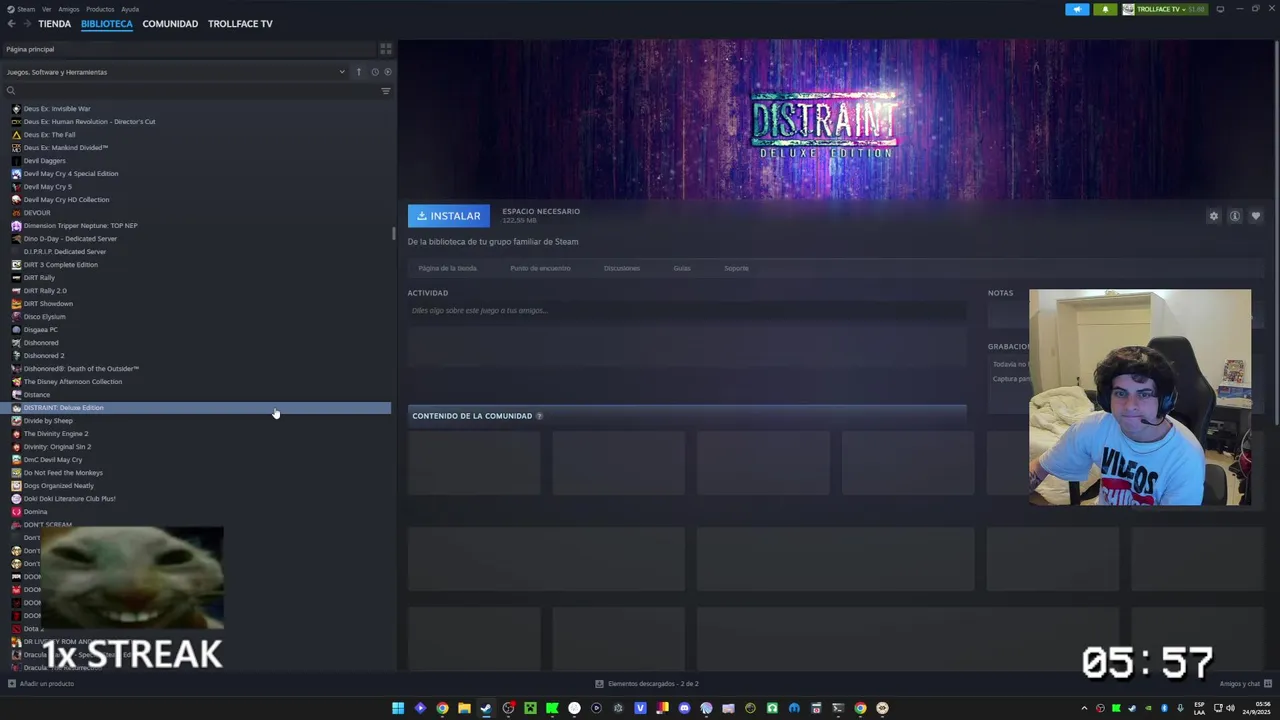Open the Ver menu

pos(47,9)
